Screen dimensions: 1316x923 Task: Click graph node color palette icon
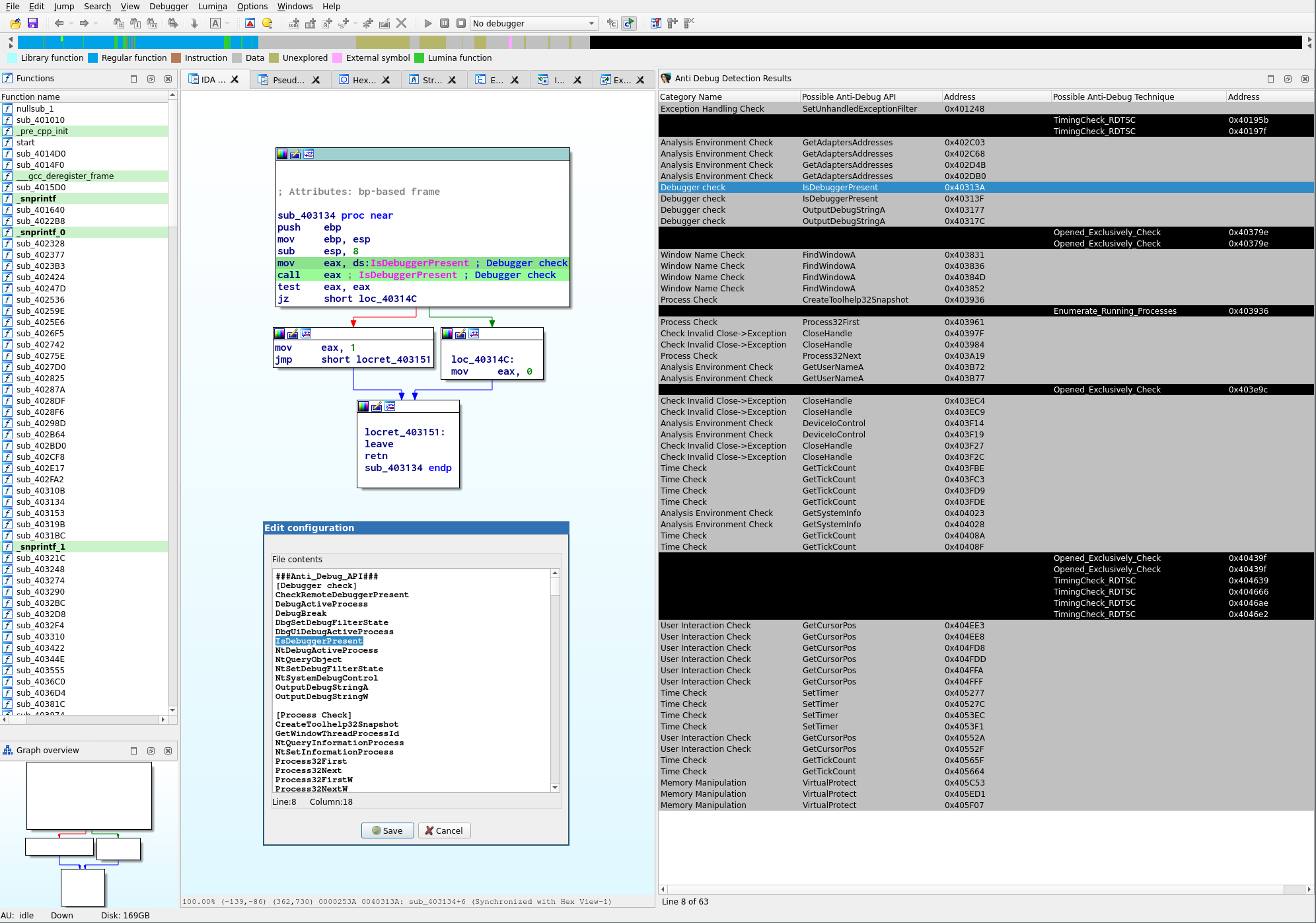pyautogui.click(x=282, y=154)
